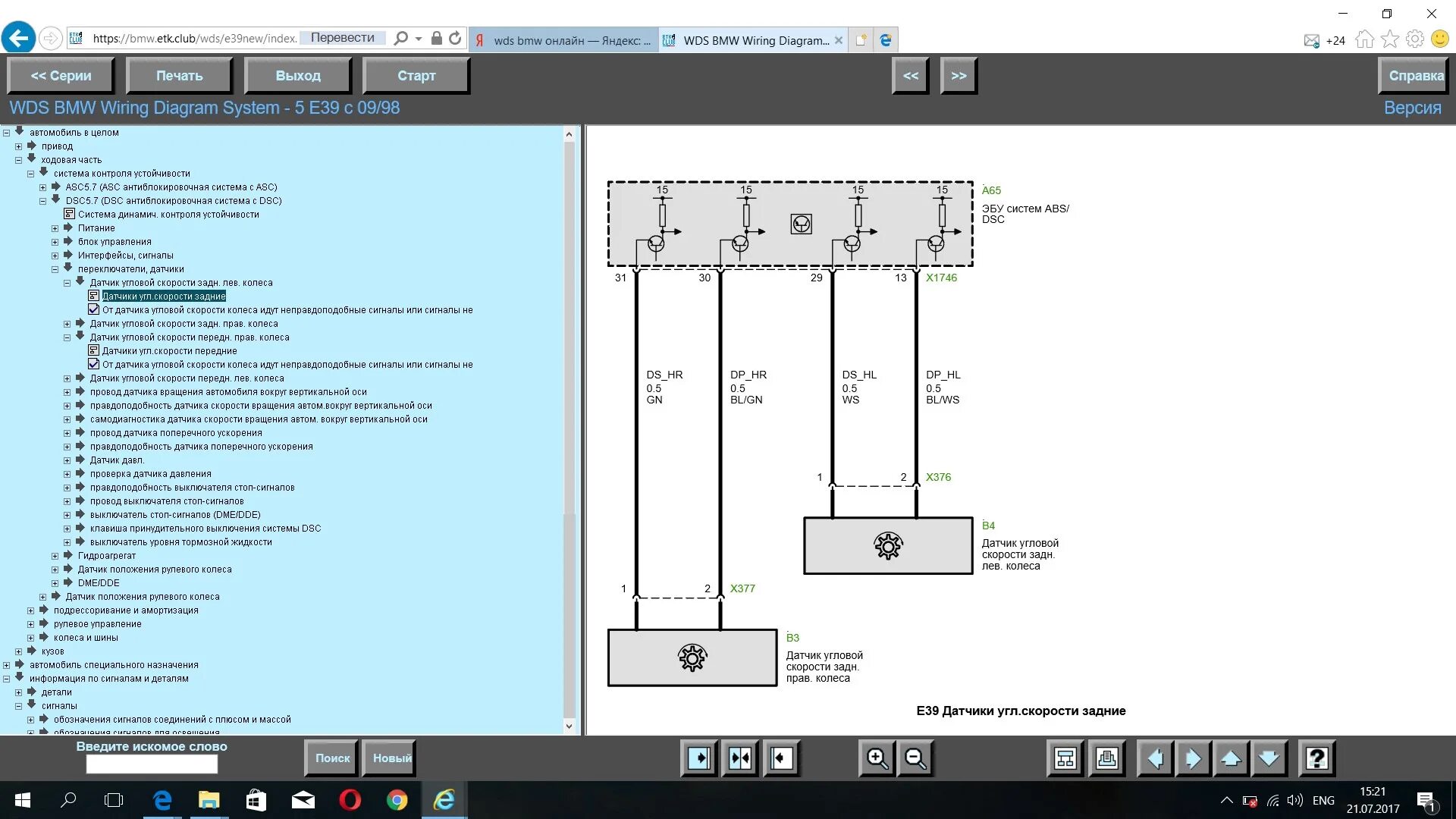Image resolution: width=1456 pixels, height=819 pixels.
Task: Close the WDS BMW Wiring Diagram tab
Action: (x=838, y=40)
